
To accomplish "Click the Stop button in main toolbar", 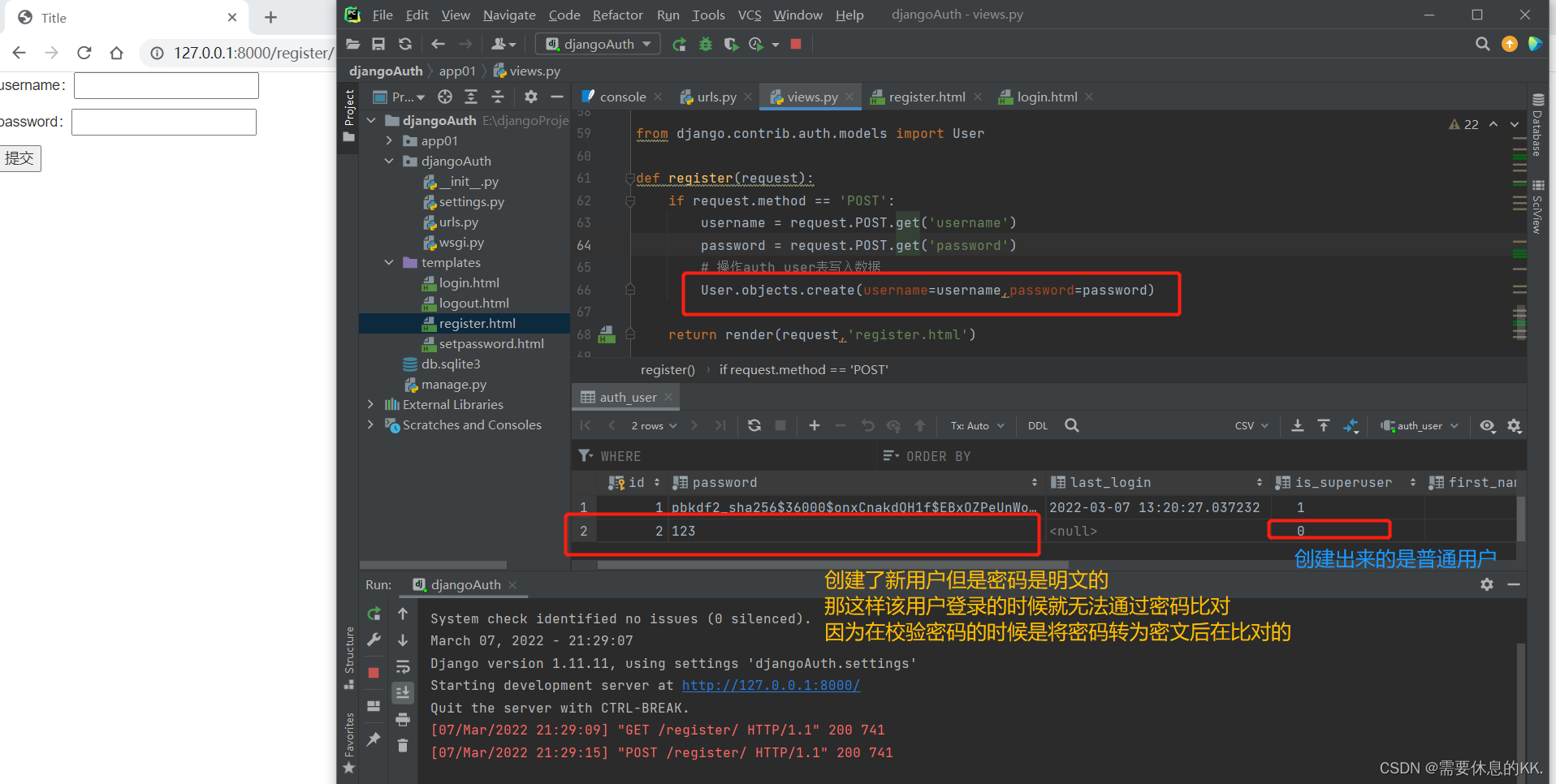I will coord(796,44).
